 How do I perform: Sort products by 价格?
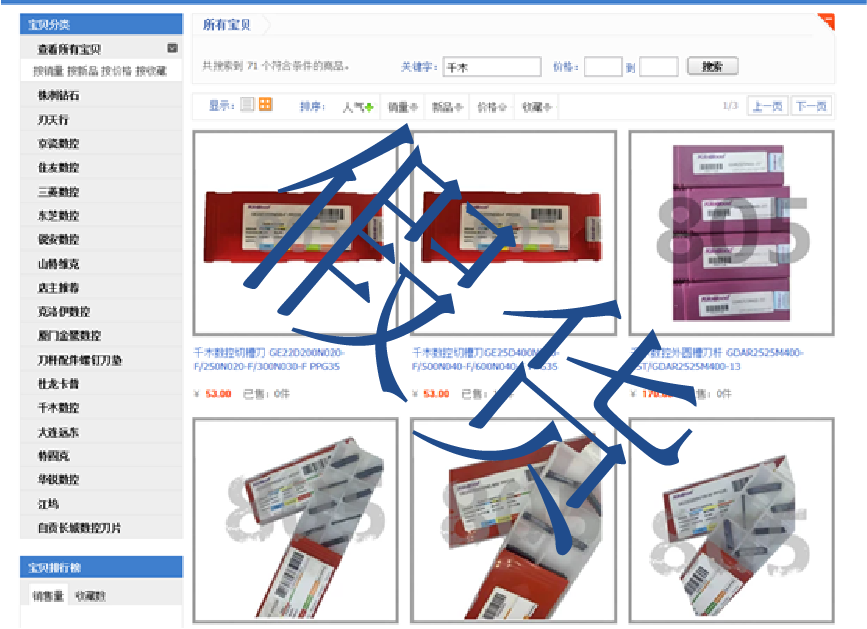click(x=492, y=107)
